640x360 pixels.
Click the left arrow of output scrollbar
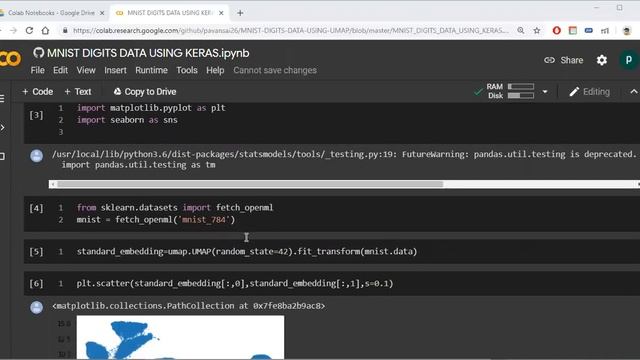[x=53, y=184]
